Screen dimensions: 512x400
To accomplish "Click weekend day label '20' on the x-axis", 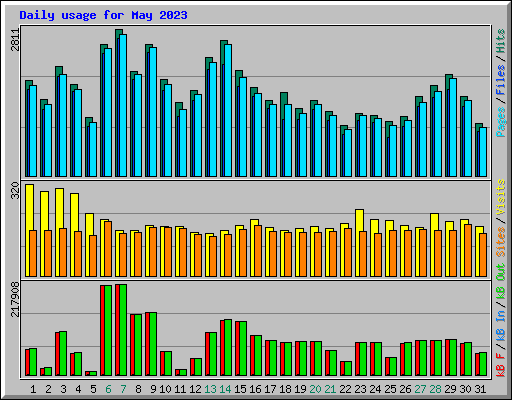I will [x=315, y=389].
